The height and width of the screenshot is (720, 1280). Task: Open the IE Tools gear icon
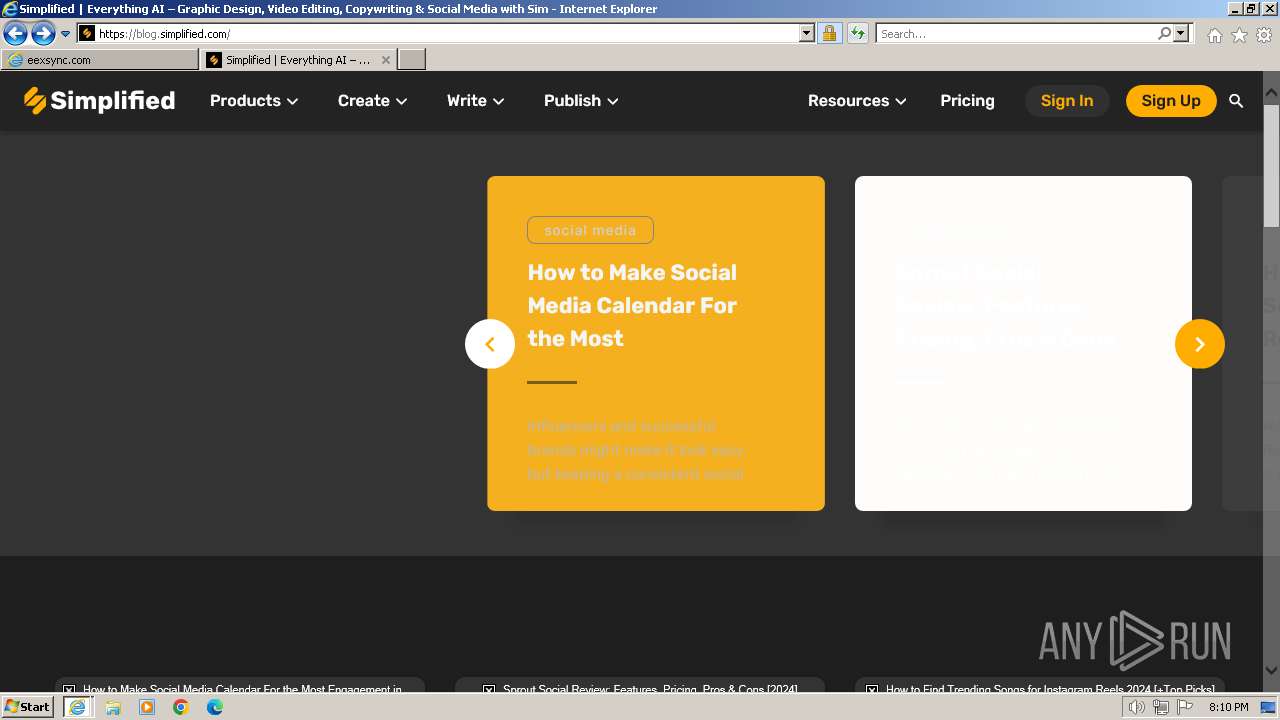tap(1264, 35)
